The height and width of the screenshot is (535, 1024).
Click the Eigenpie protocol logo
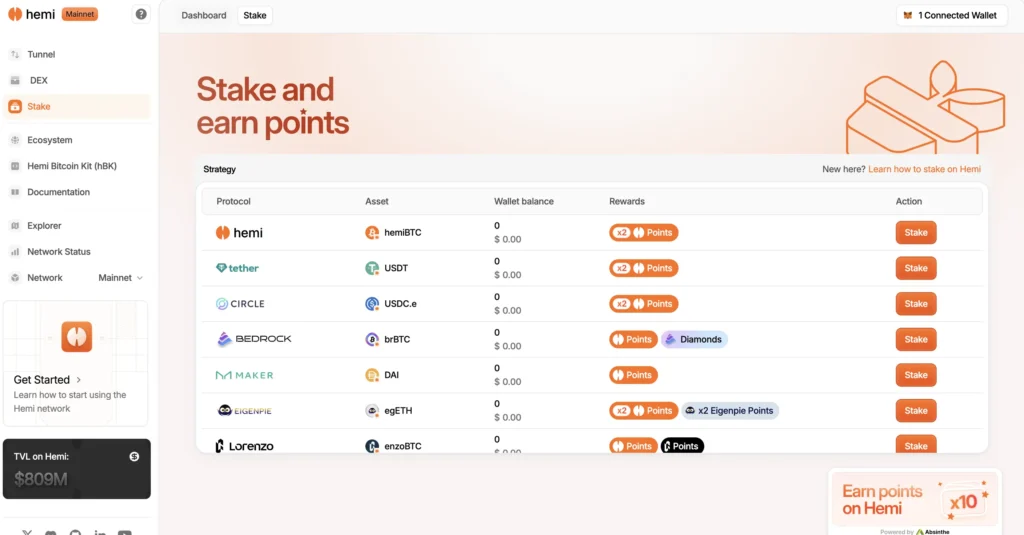[244, 410]
